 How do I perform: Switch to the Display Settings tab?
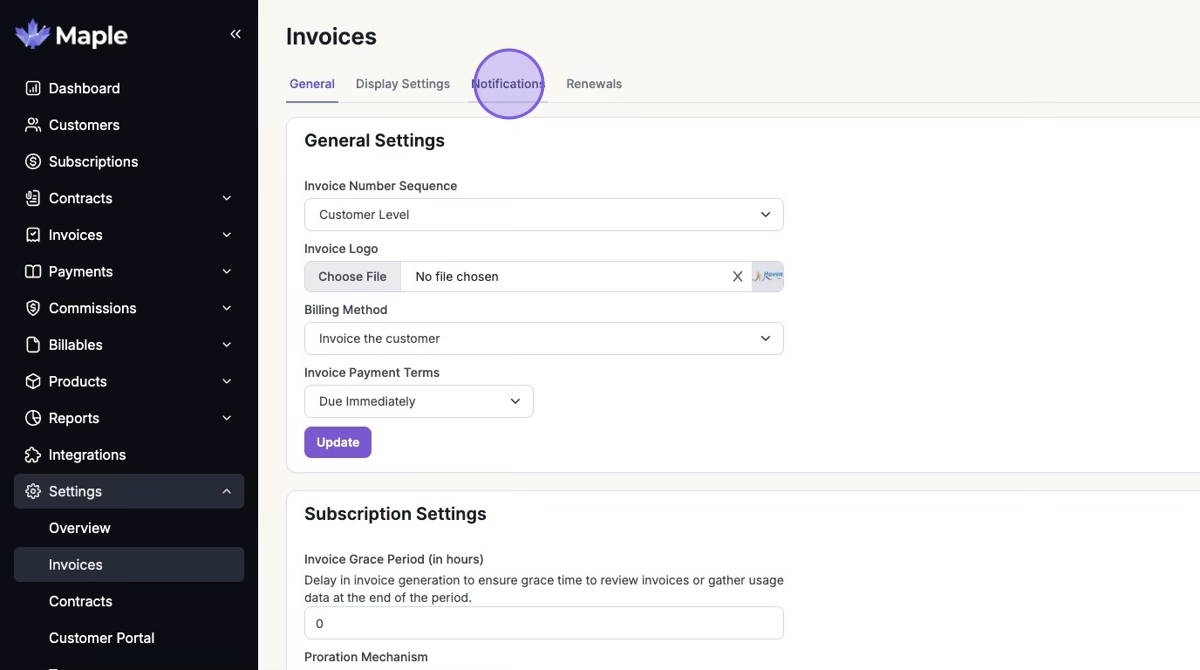click(403, 84)
